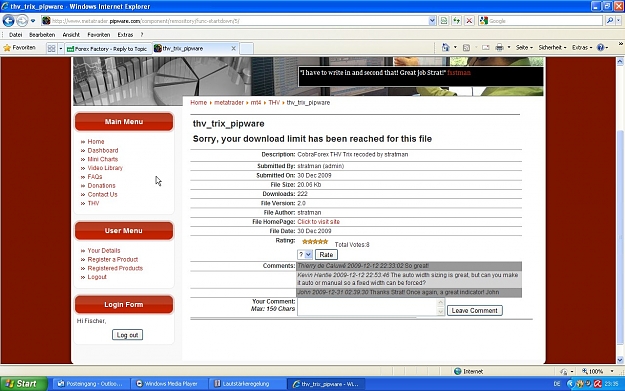625x391 pixels.
Task: Click the Your Comment text area
Action: 371,307
